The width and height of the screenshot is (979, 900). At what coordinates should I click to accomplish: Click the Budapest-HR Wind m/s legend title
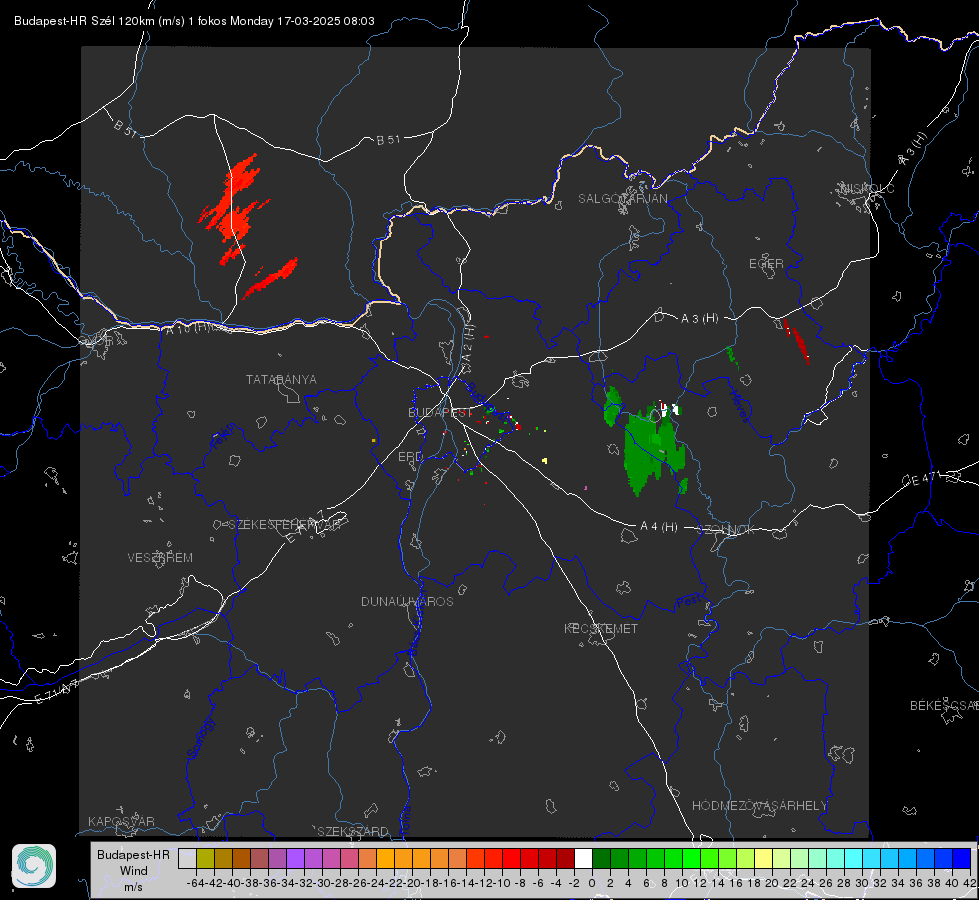[x=133, y=870]
